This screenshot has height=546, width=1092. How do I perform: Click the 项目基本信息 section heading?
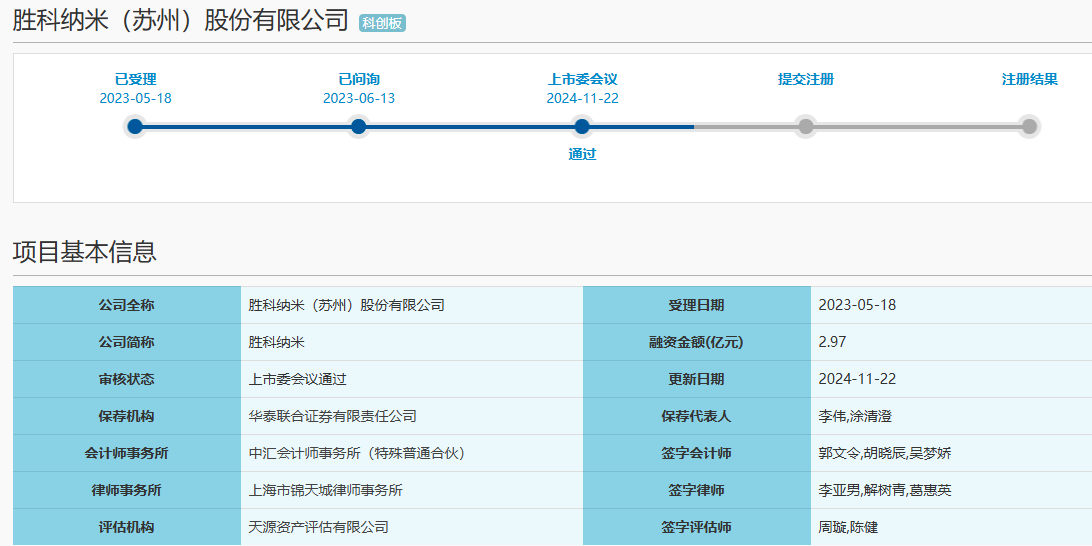[x=85, y=252]
